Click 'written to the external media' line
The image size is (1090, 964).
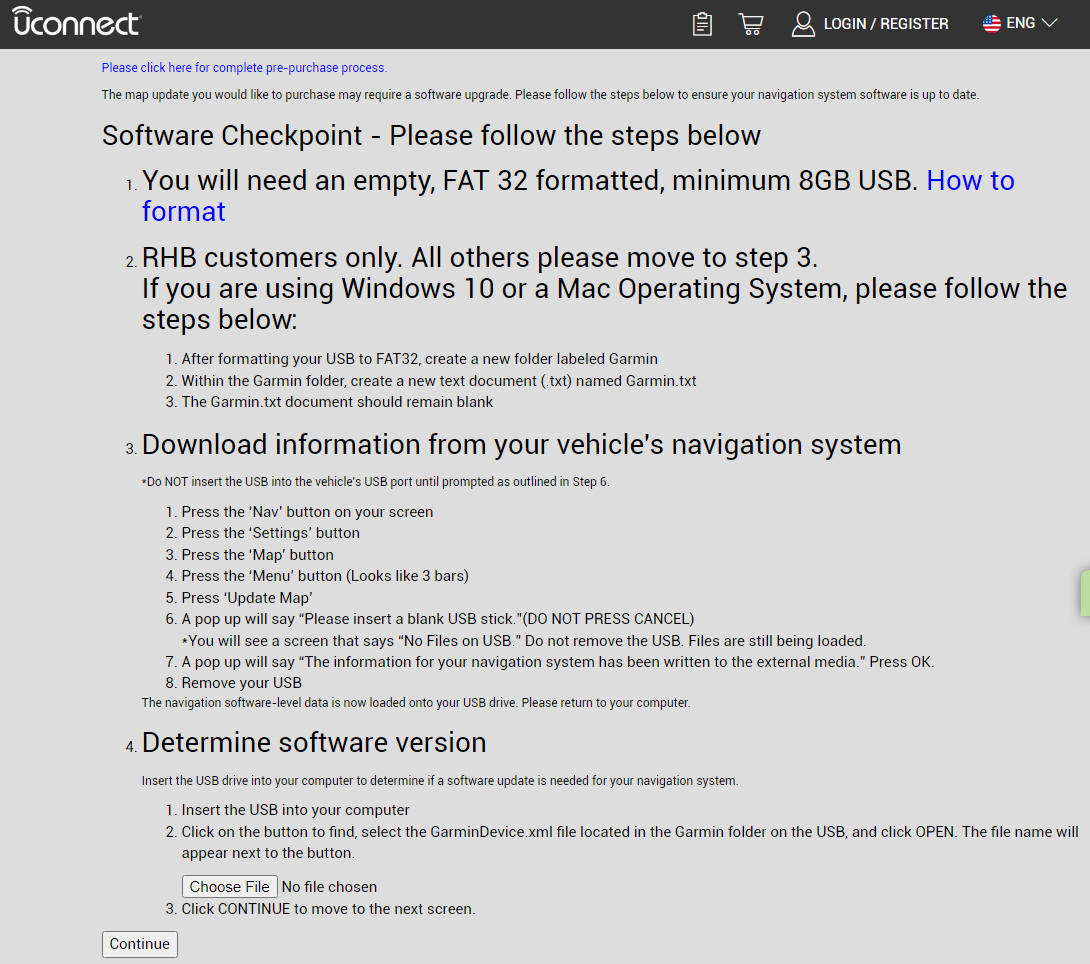[x=558, y=662]
